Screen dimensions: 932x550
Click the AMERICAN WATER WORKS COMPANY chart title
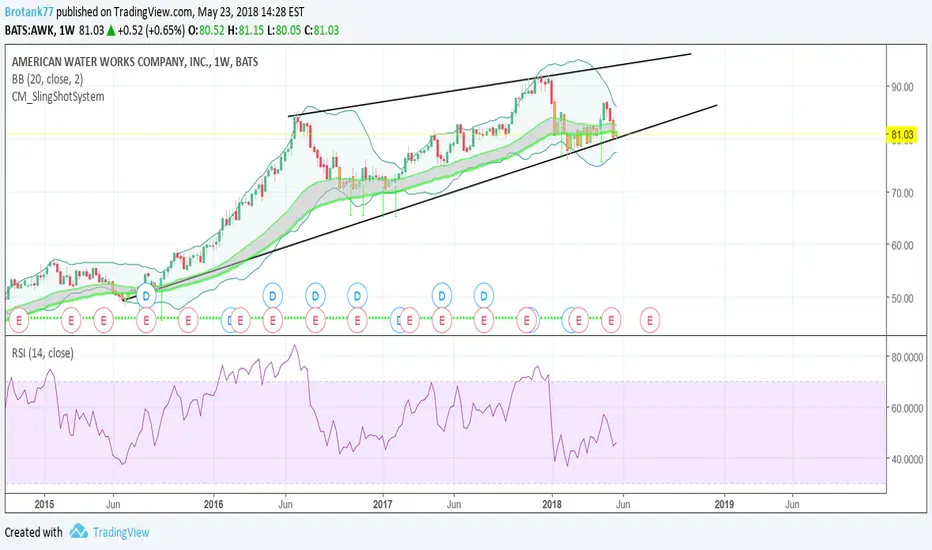pyautogui.click(x=135, y=62)
